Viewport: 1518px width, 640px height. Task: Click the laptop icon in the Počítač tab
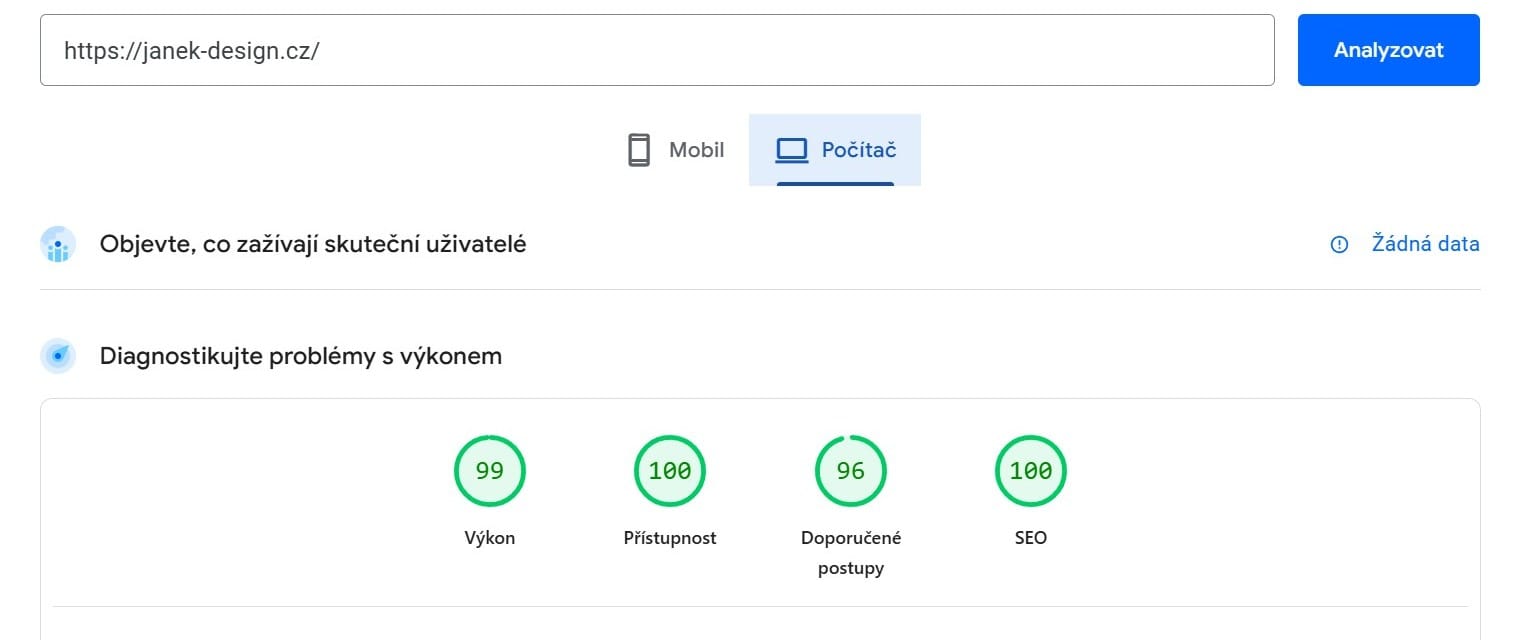[x=791, y=150]
